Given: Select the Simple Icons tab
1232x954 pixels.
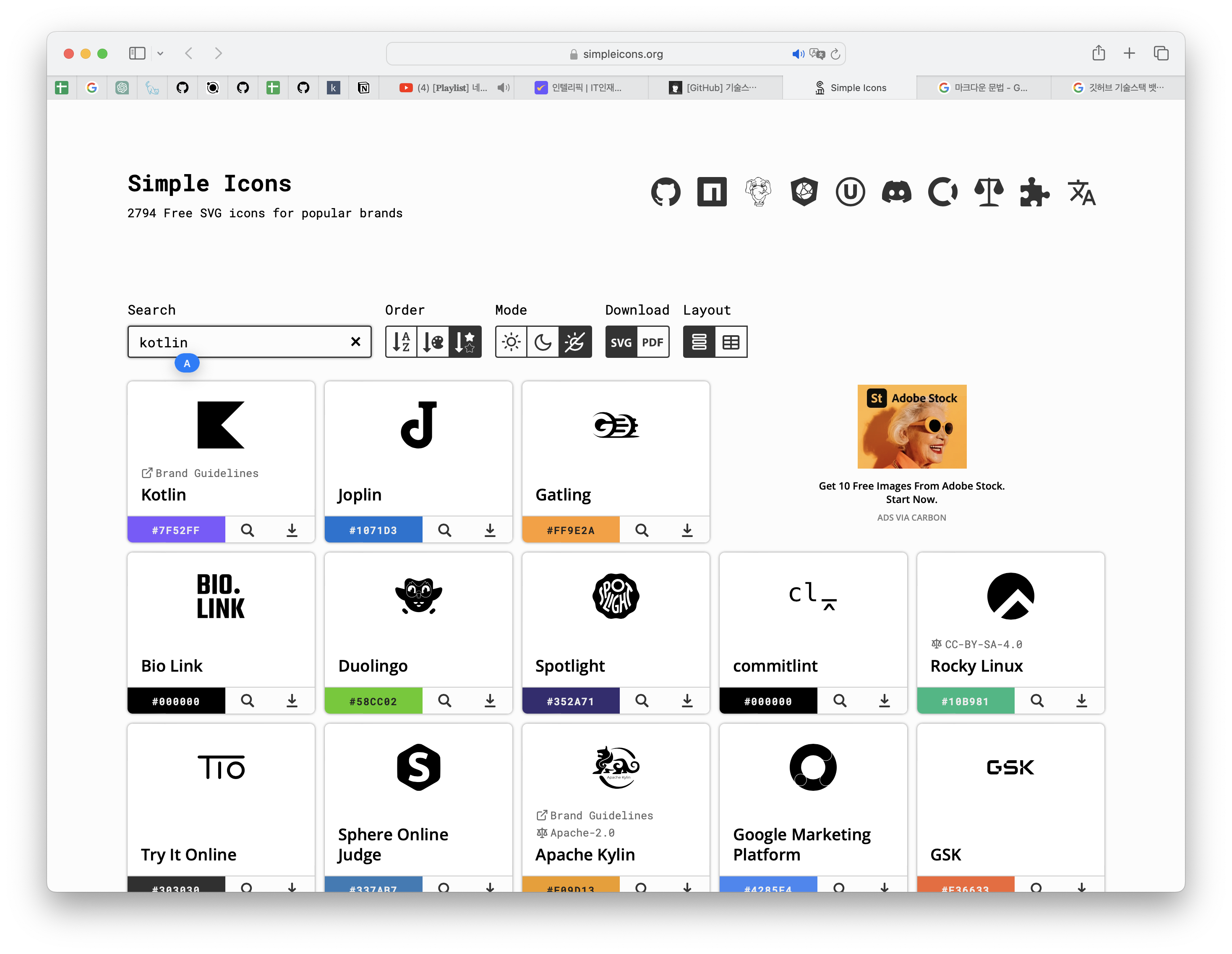Looking at the screenshot, I should click(x=850, y=88).
